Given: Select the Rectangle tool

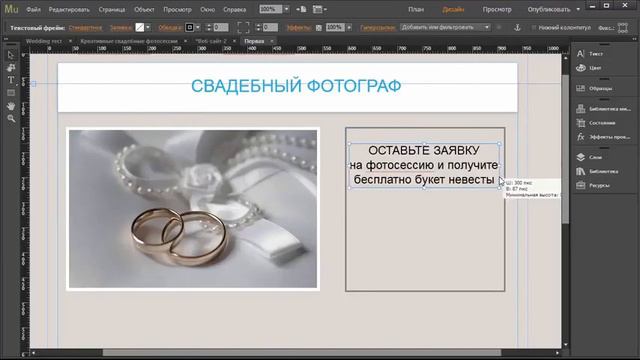Looking at the screenshot, I should [11, 93].
